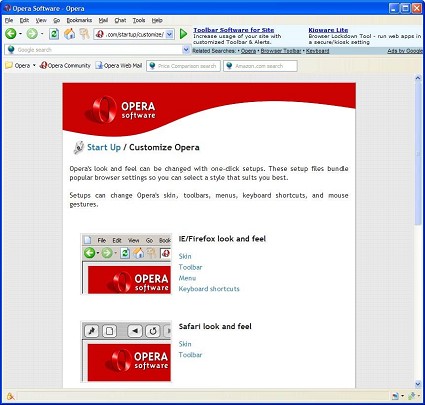Click the green Back arrow button
425x405 pixels.
(11, 34)
